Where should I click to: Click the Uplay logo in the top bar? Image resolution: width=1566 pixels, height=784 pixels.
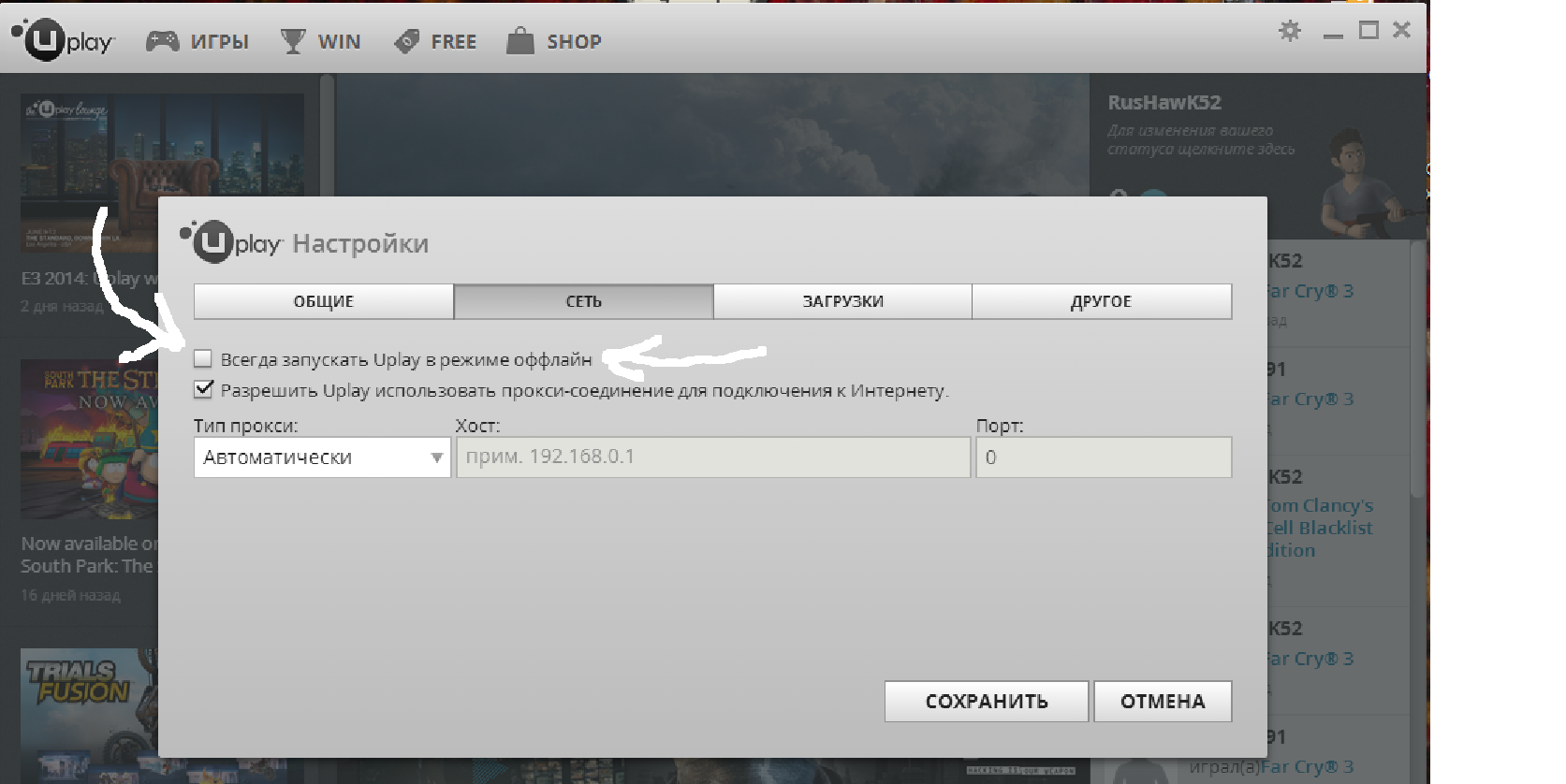coord(63,39)
